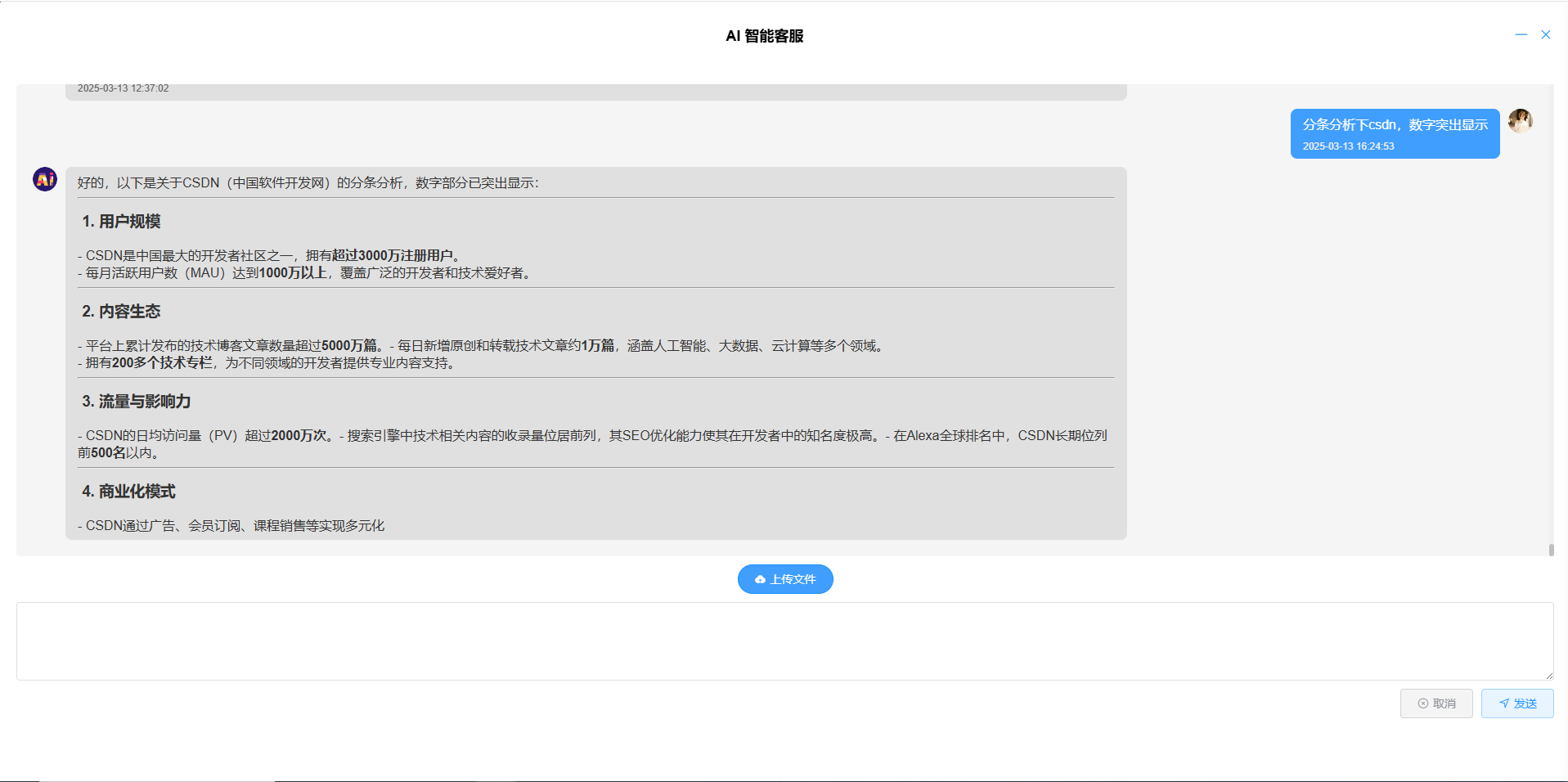Click the Send (发送) button
This screenshot has height=782, width=1568.
[1517, 703]
